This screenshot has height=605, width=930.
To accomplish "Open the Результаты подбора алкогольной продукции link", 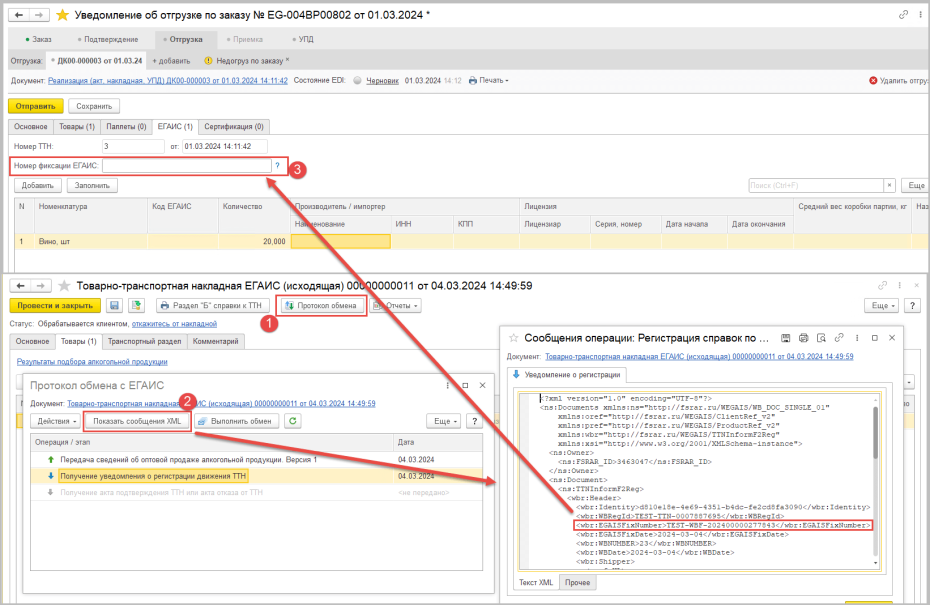I will coord(92,362).
